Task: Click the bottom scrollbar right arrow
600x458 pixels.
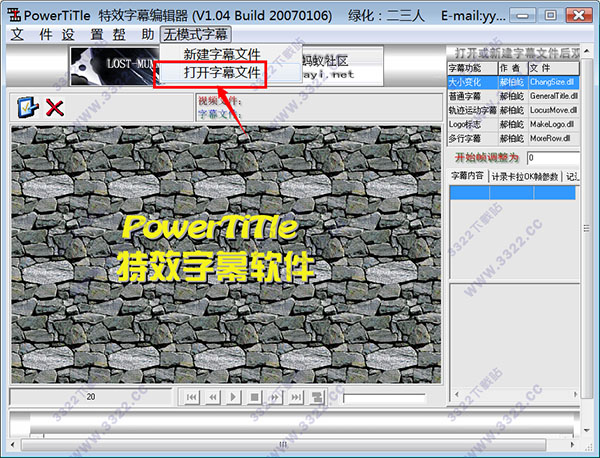Action: click(x=572, y=445)
